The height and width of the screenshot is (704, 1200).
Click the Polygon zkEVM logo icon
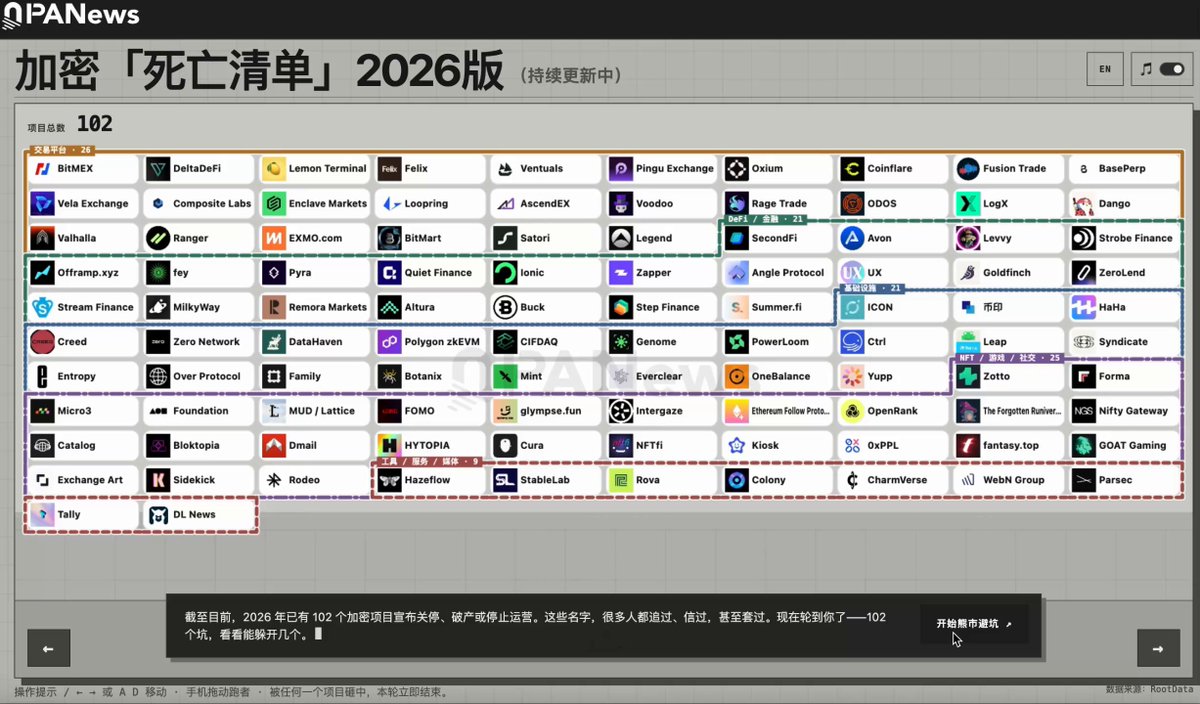(x=390, y=342)
